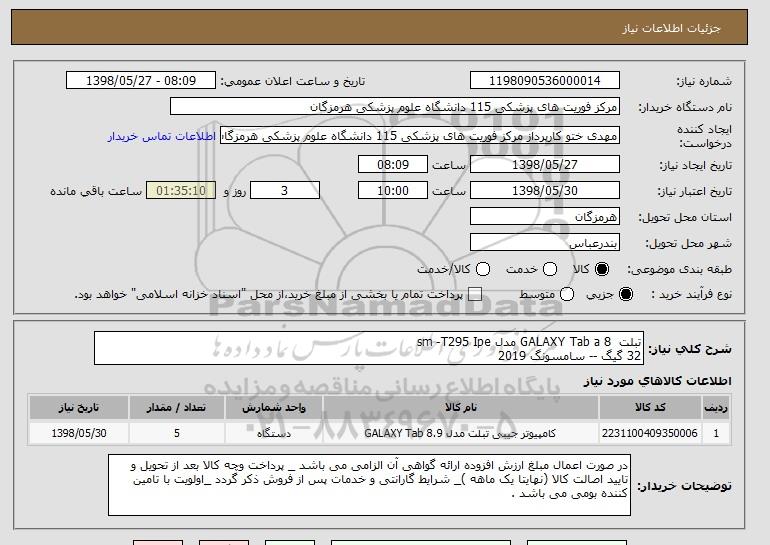This screenshot has width=770, height=545.
Task: Click the تاریخ نیاز column header
Action: click(x=79, y=408)
